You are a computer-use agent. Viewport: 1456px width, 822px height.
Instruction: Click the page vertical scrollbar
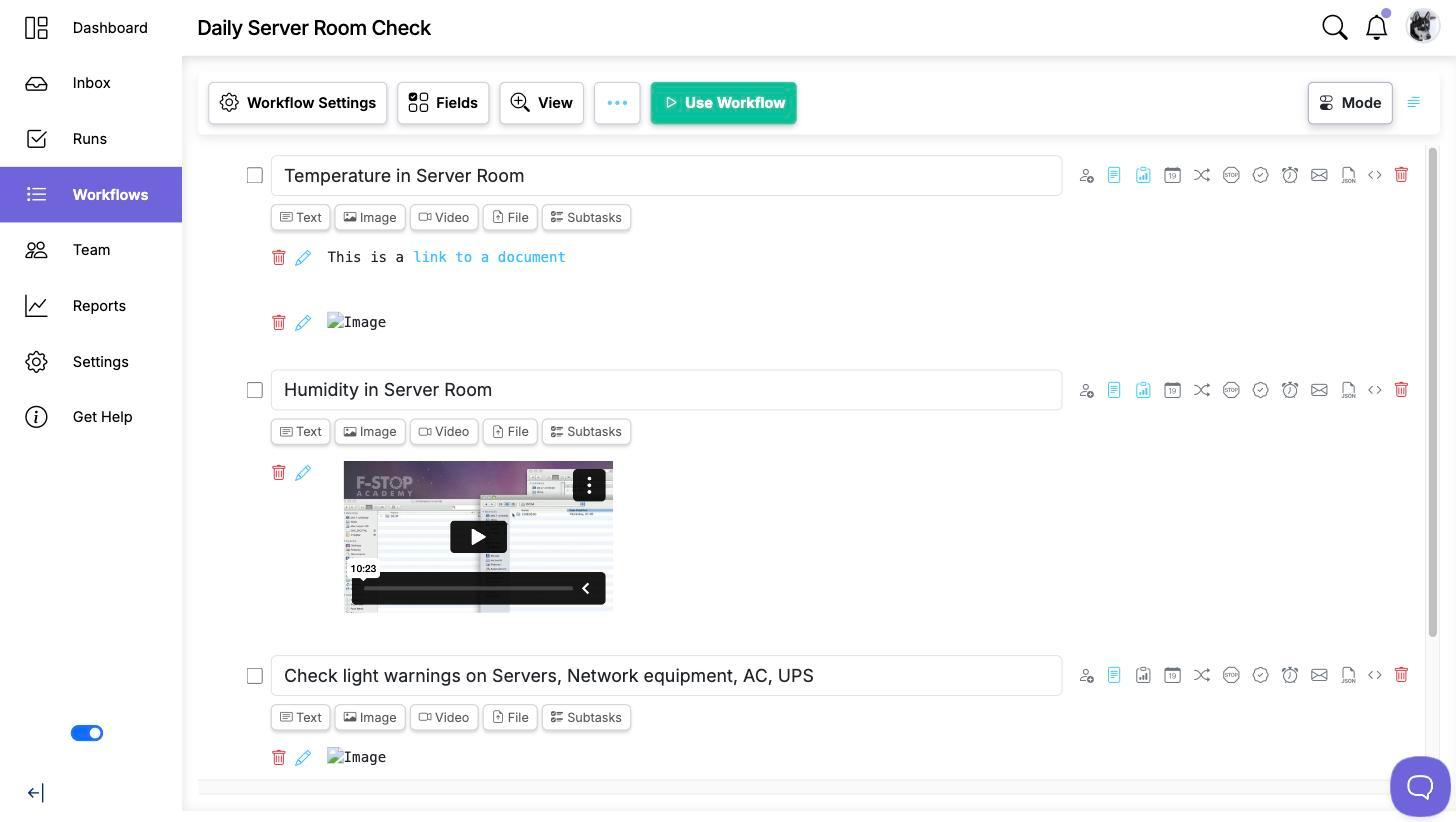pyautogui.click(x=1432, y=392)
